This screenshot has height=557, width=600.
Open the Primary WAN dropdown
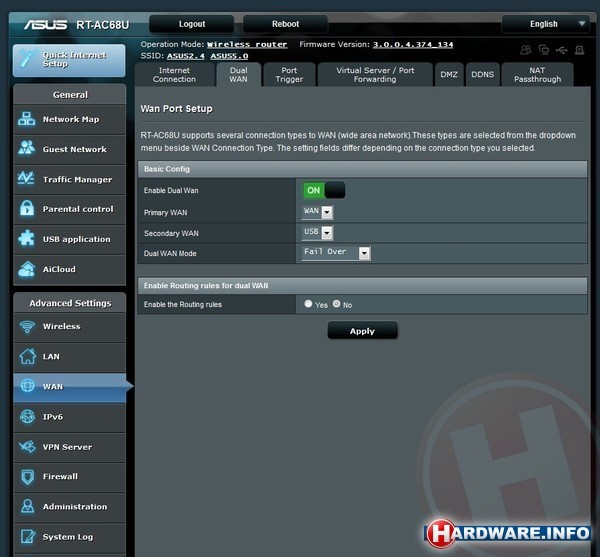pos(317,212)
